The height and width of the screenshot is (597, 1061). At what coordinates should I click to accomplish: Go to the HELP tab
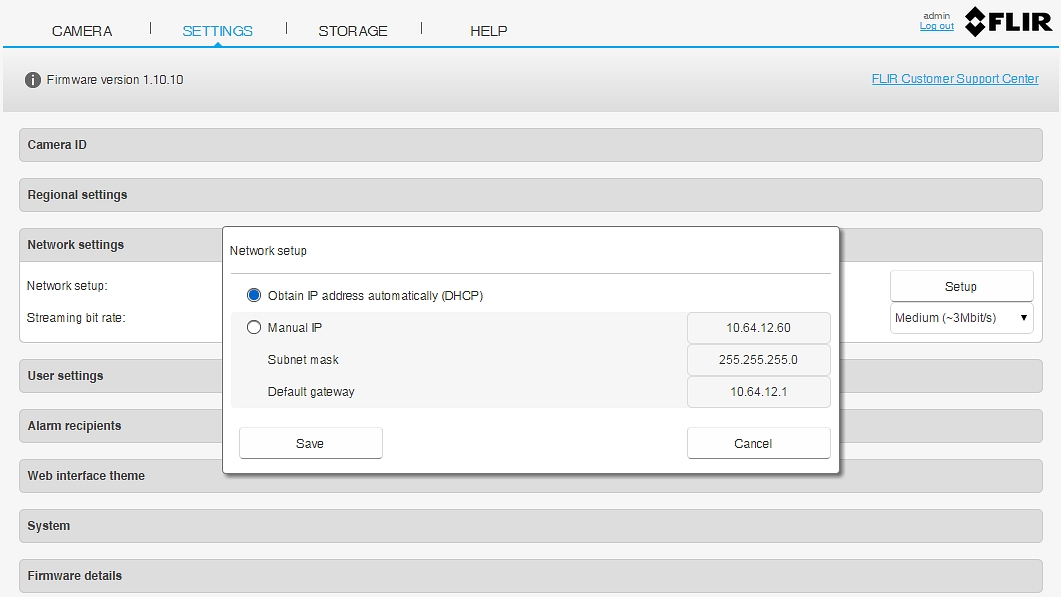(x=488, y=31)
